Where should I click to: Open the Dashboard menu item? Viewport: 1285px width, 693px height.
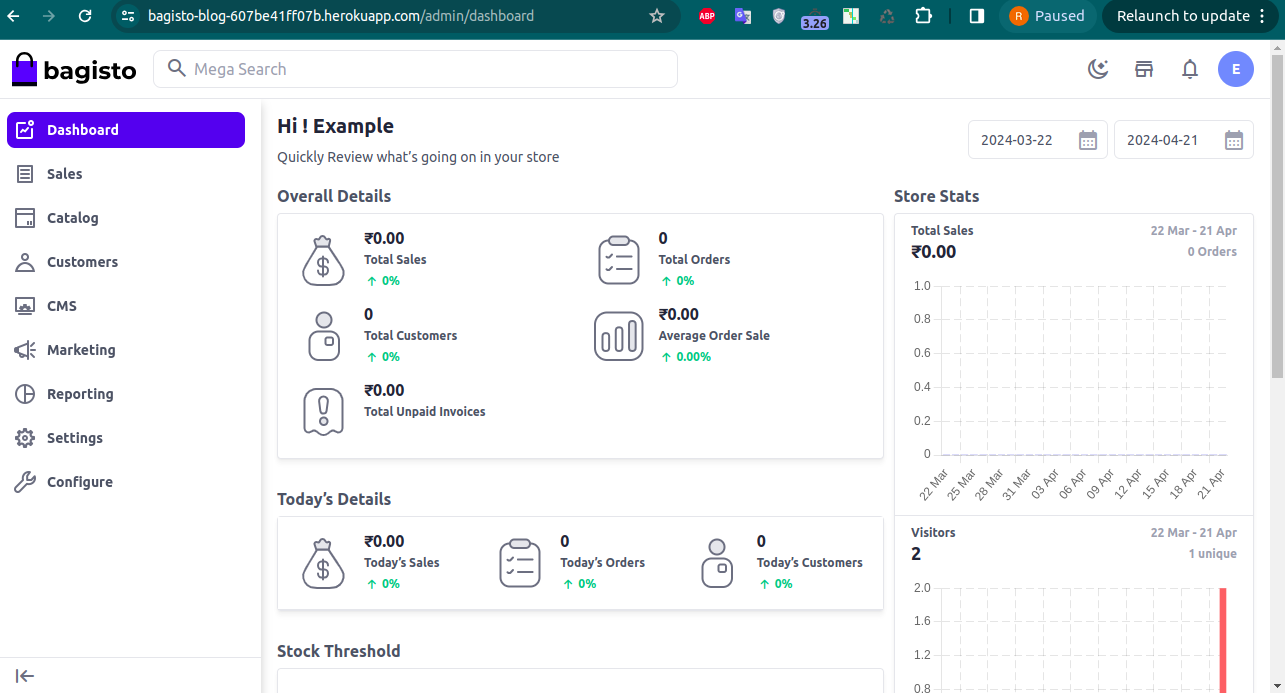(x=126, y=130)
